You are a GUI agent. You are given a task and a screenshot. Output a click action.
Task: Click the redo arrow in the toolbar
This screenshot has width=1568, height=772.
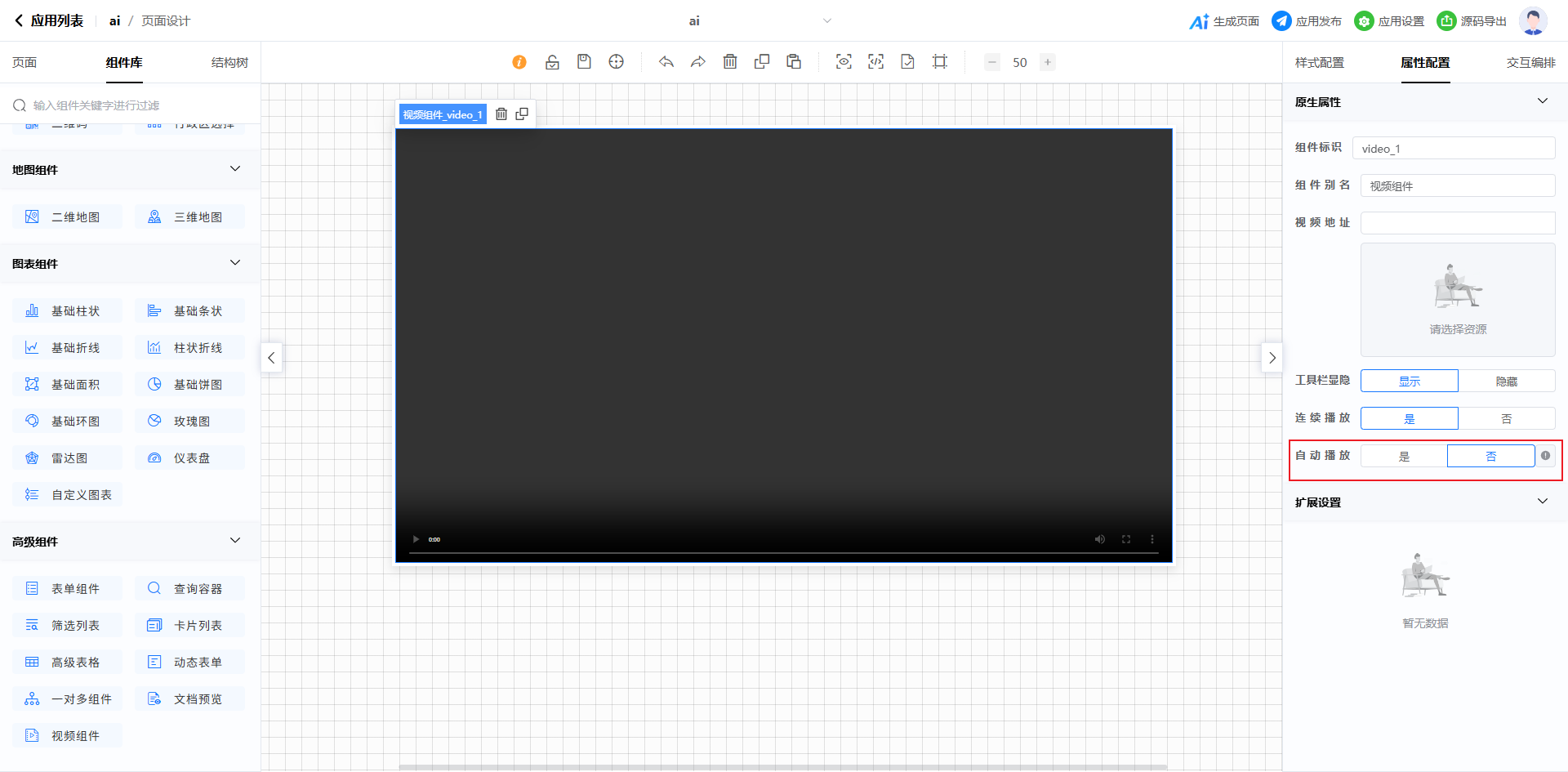coord(697,62)
